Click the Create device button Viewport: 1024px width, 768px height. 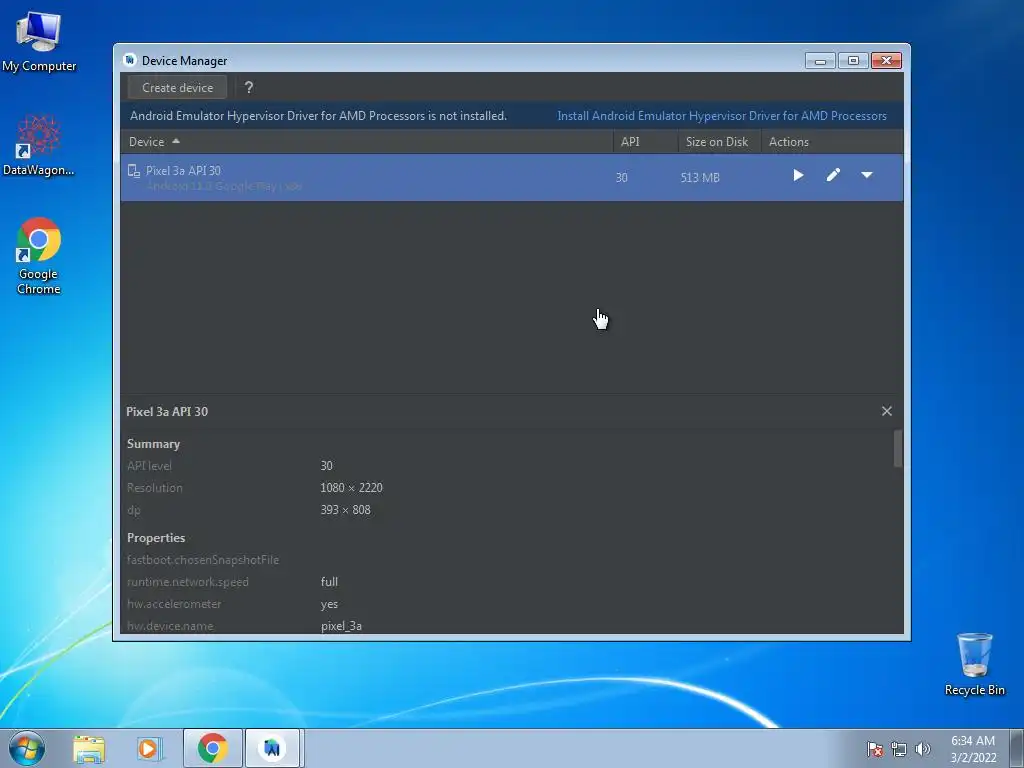[x=177, y=88]
